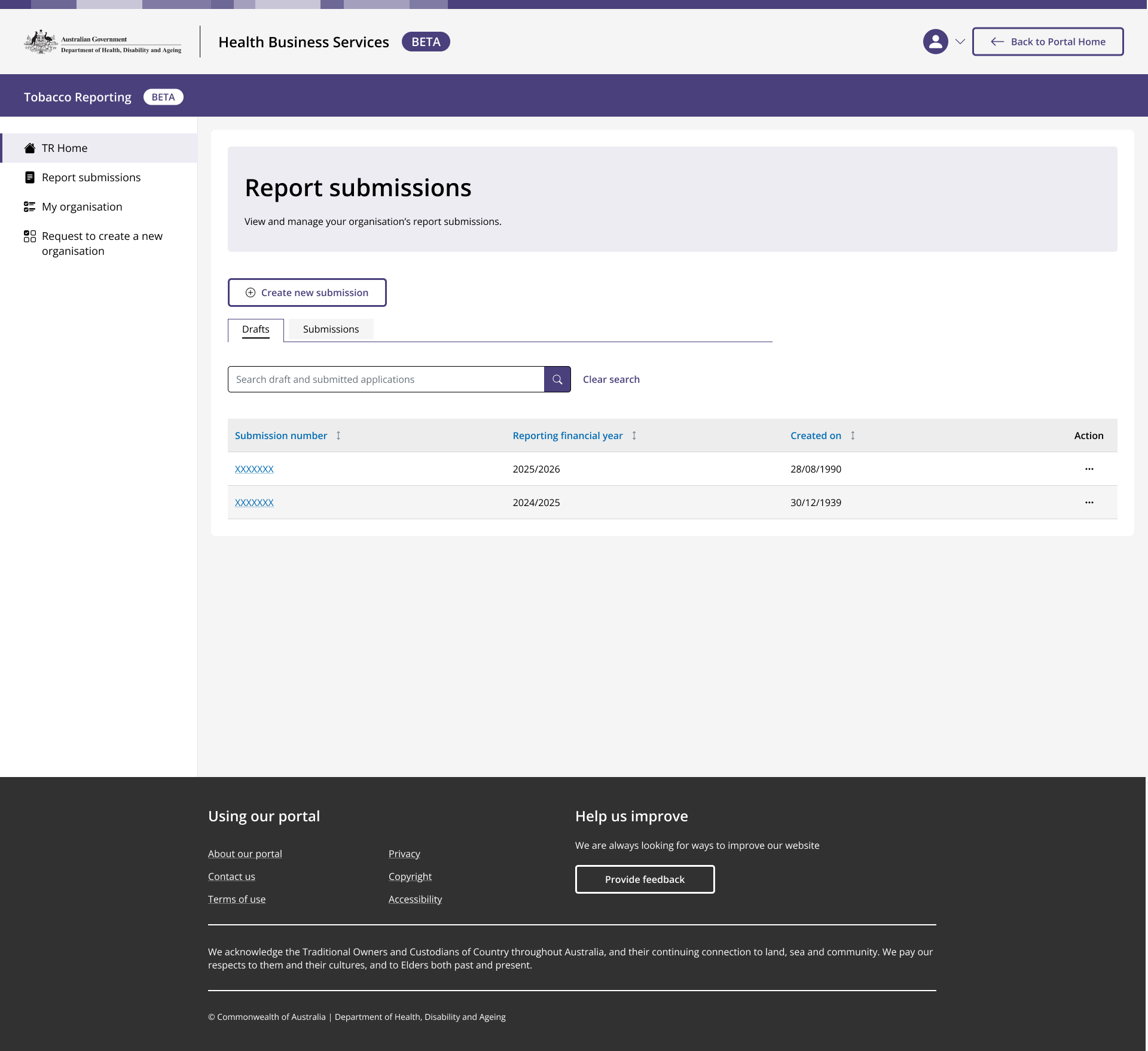Open XXXXXXX submission in the 2025/2026 row
The height and width of the screenshot is (1051, 1148).
pos(254,469)
